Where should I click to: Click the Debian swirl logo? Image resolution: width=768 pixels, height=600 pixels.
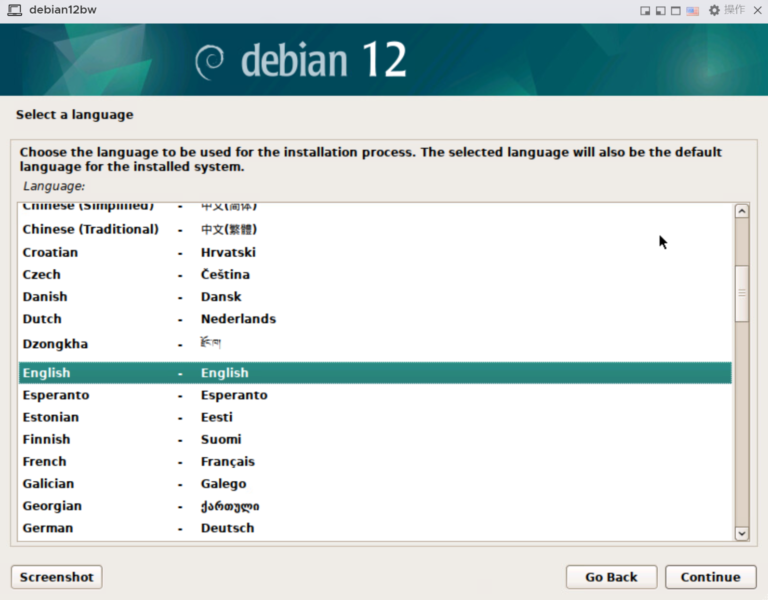pyautogui.click(x=210, y=62)
